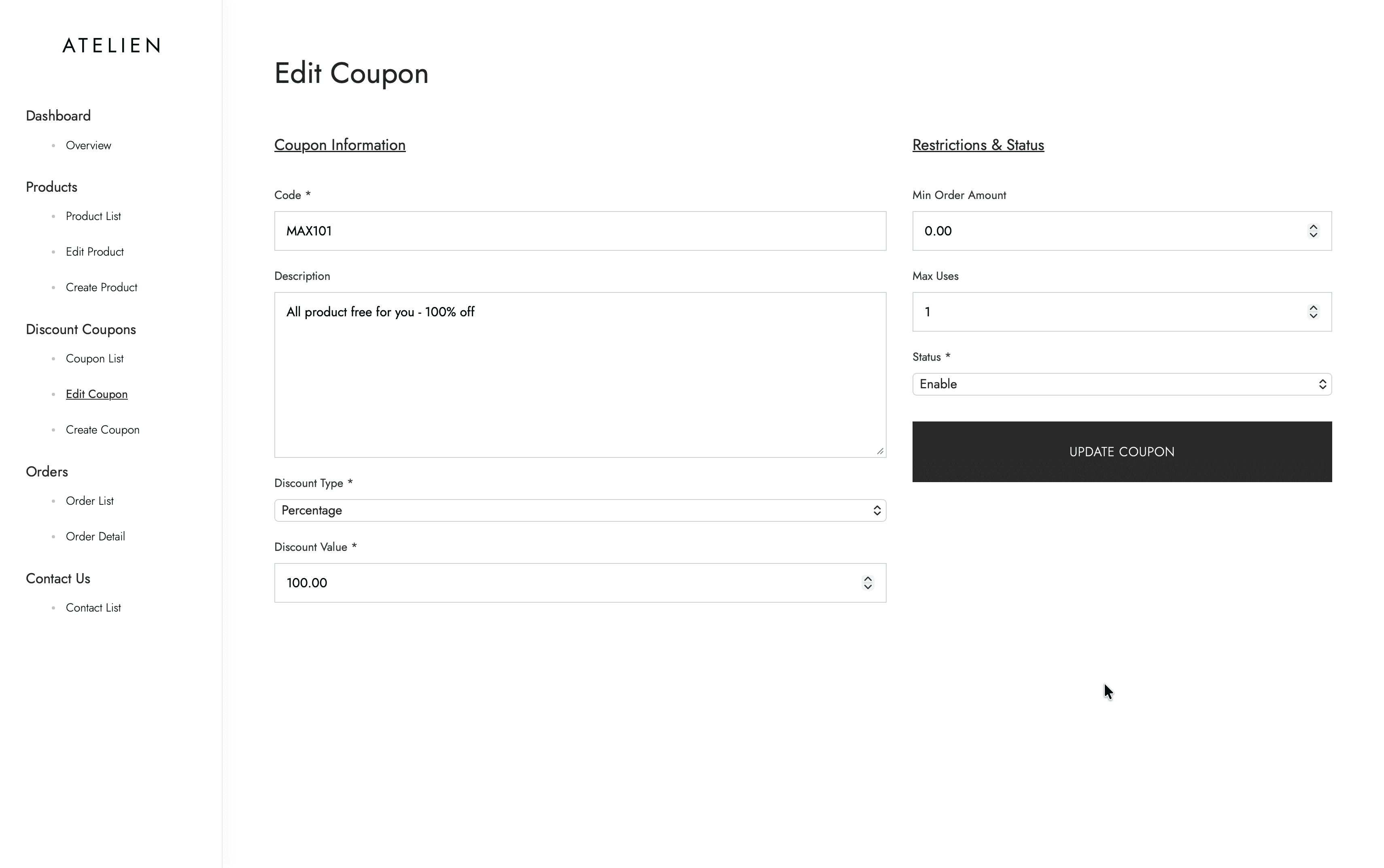Increment the Min Order Amount stepper
The height and width of the screenshot is (868, 1384).
[1313, 227]
